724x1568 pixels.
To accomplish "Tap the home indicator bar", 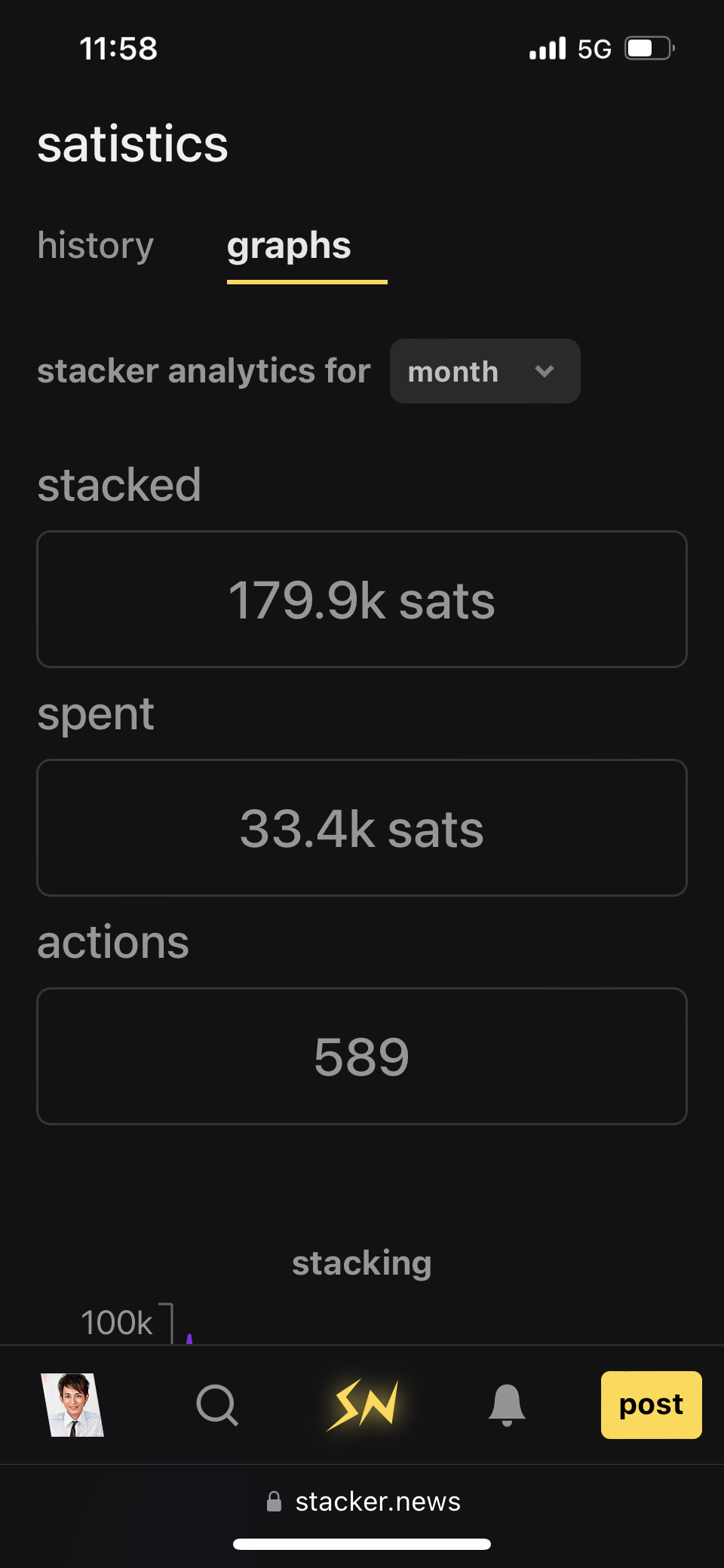I will (x=362, y=1544).
